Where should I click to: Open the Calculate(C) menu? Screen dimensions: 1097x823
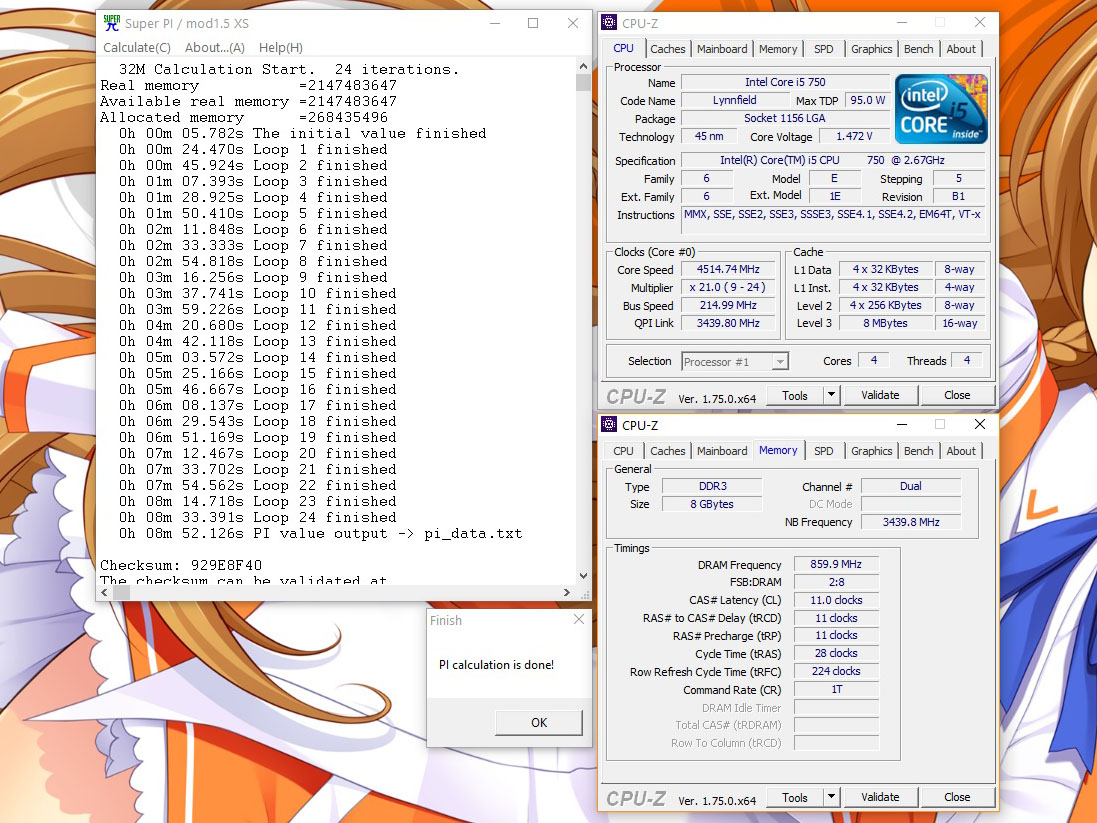pos(137,48)
